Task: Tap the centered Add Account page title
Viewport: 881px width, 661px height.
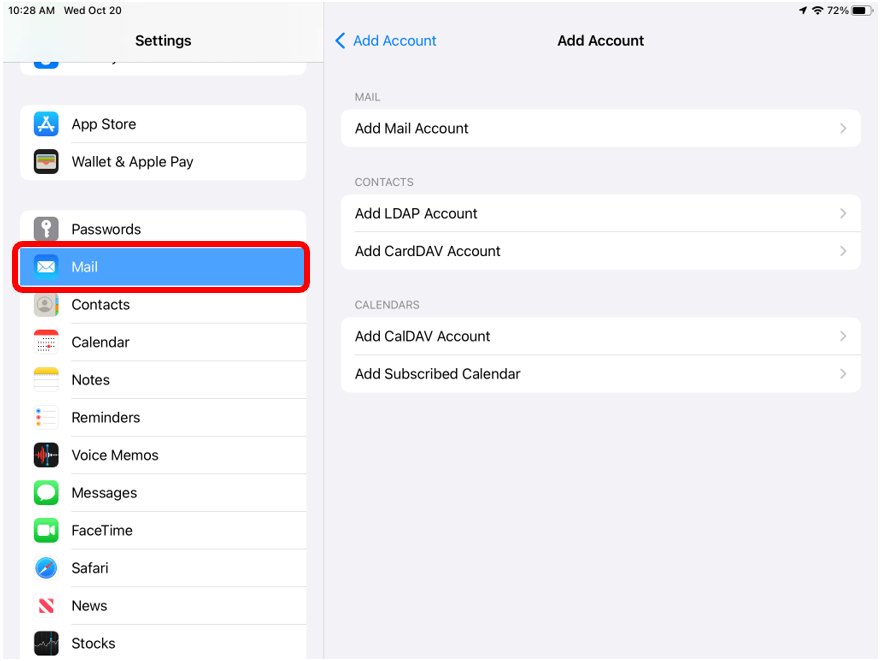Action: 601,40
